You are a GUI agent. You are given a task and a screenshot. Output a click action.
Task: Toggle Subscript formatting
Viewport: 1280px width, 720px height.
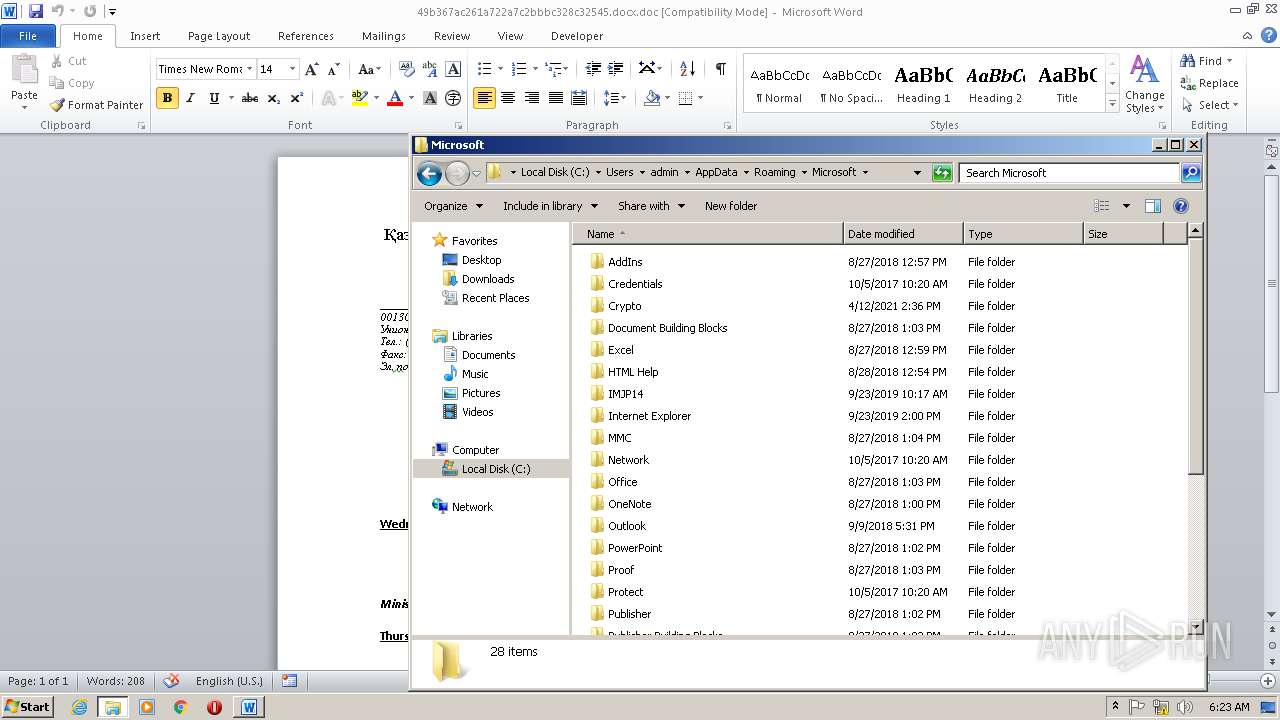tap(274, 98)
